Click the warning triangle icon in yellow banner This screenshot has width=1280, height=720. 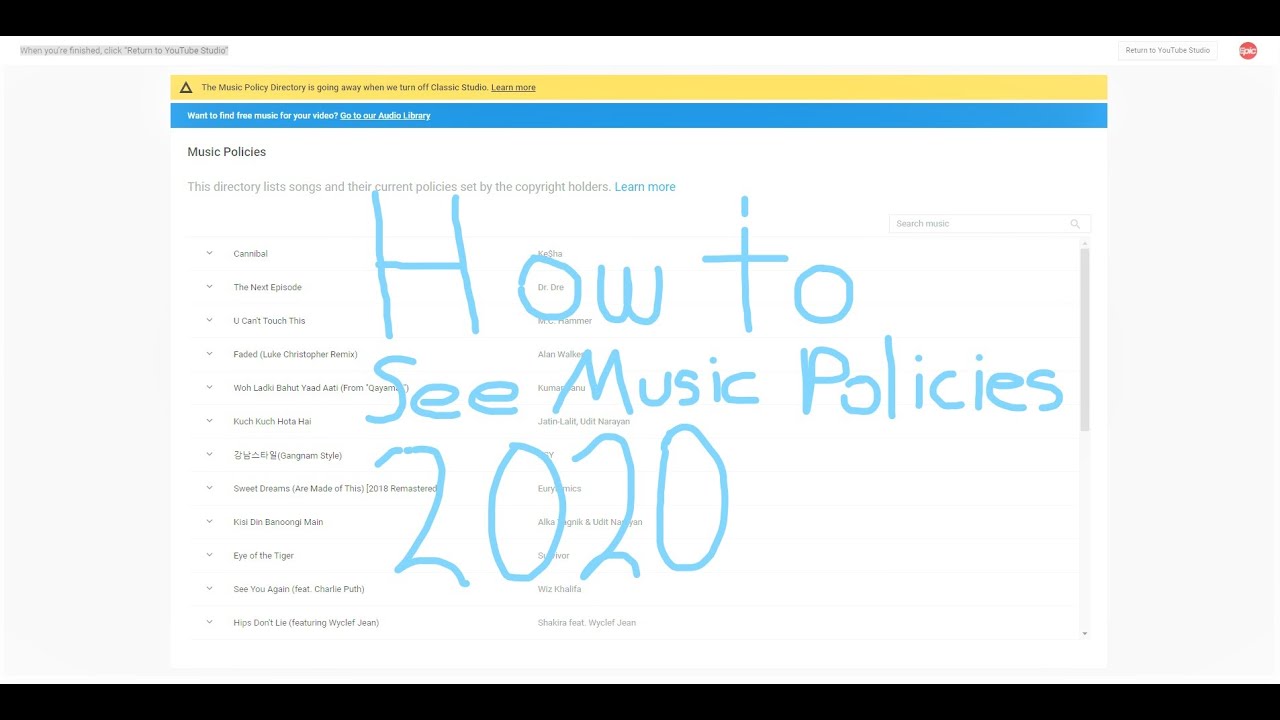click(x=186, y=87)
